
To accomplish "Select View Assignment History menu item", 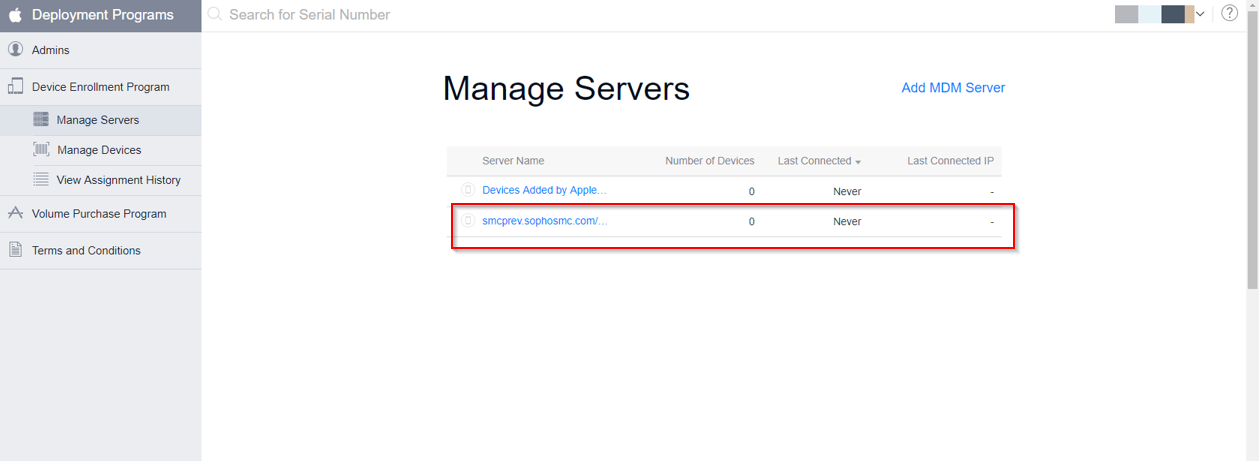I will tap(118, 180).
